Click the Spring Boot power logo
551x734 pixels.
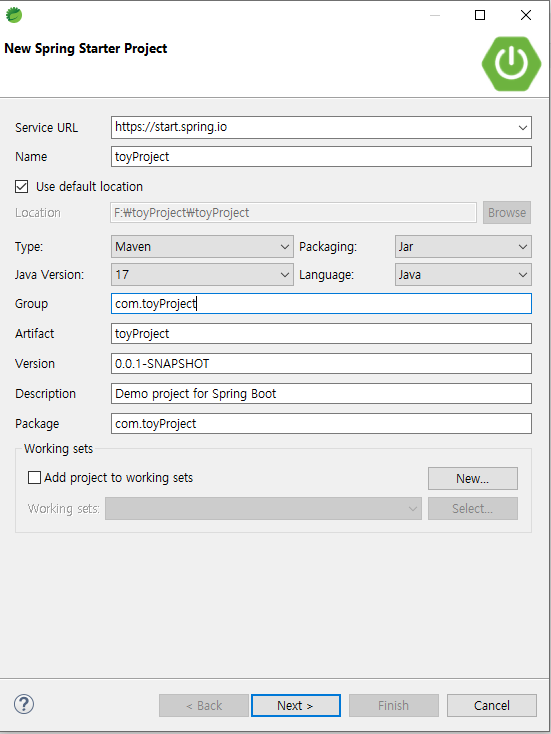tap(511, 63)
